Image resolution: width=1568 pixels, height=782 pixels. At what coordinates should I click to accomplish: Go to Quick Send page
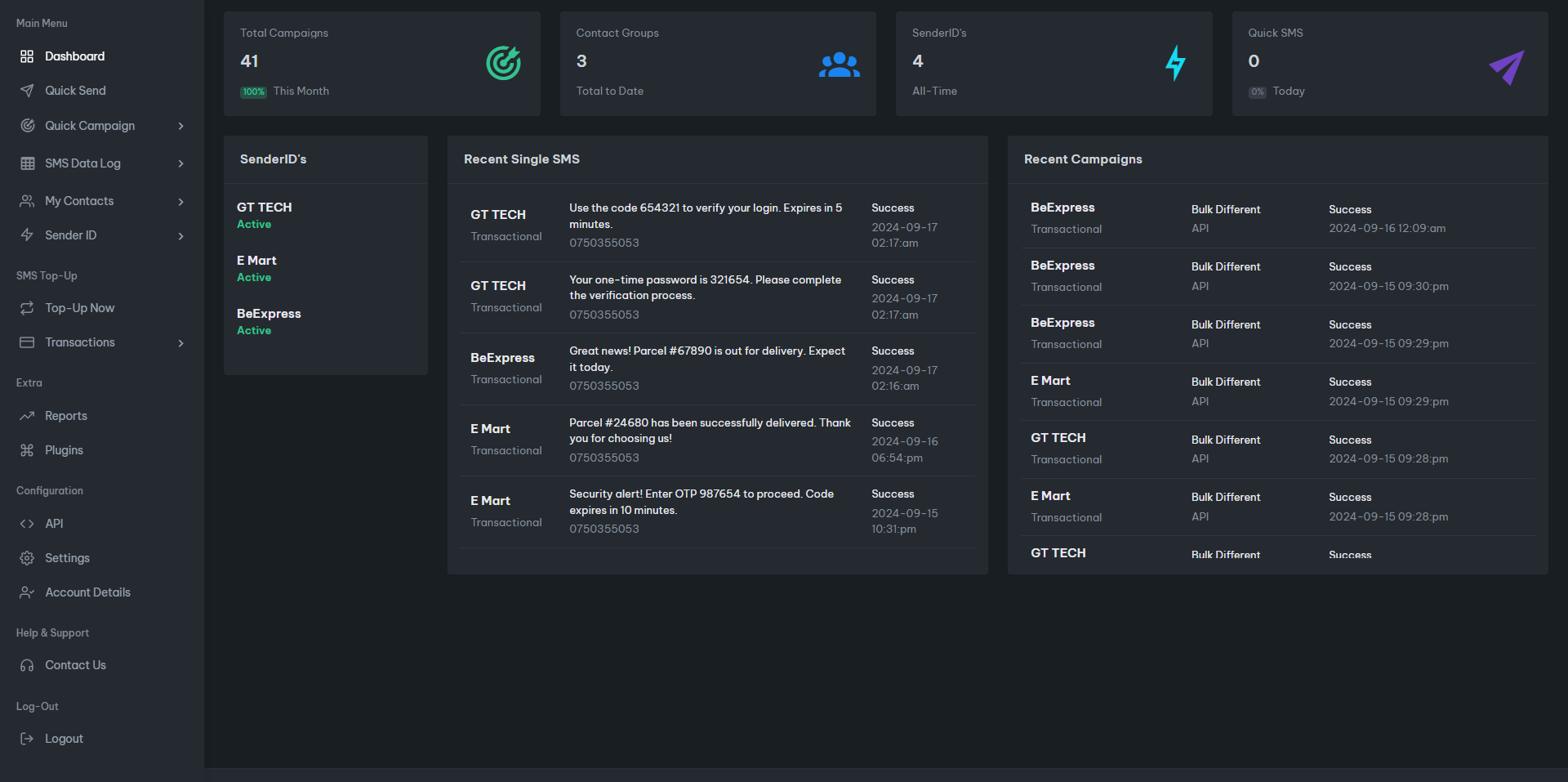(x=75, y=91)
